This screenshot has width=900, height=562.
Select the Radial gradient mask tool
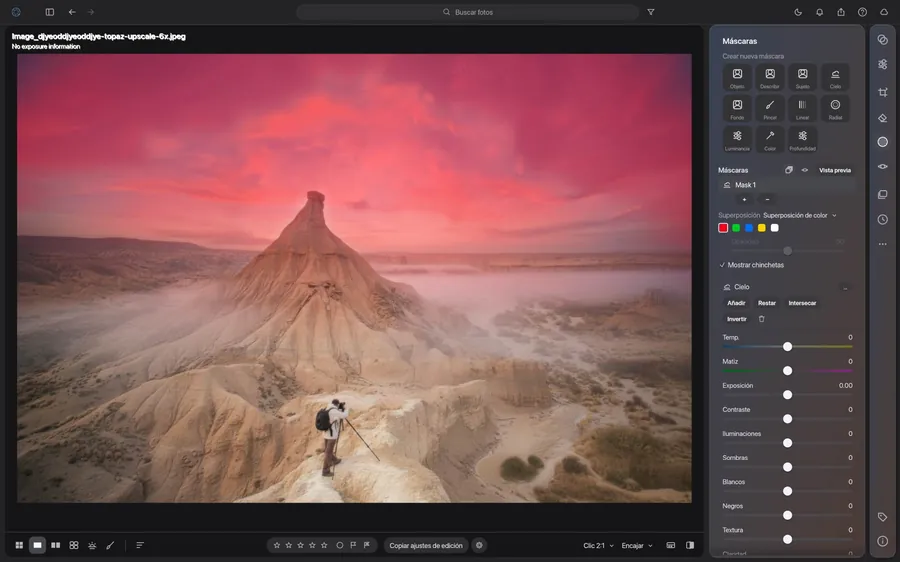[835, 109]
